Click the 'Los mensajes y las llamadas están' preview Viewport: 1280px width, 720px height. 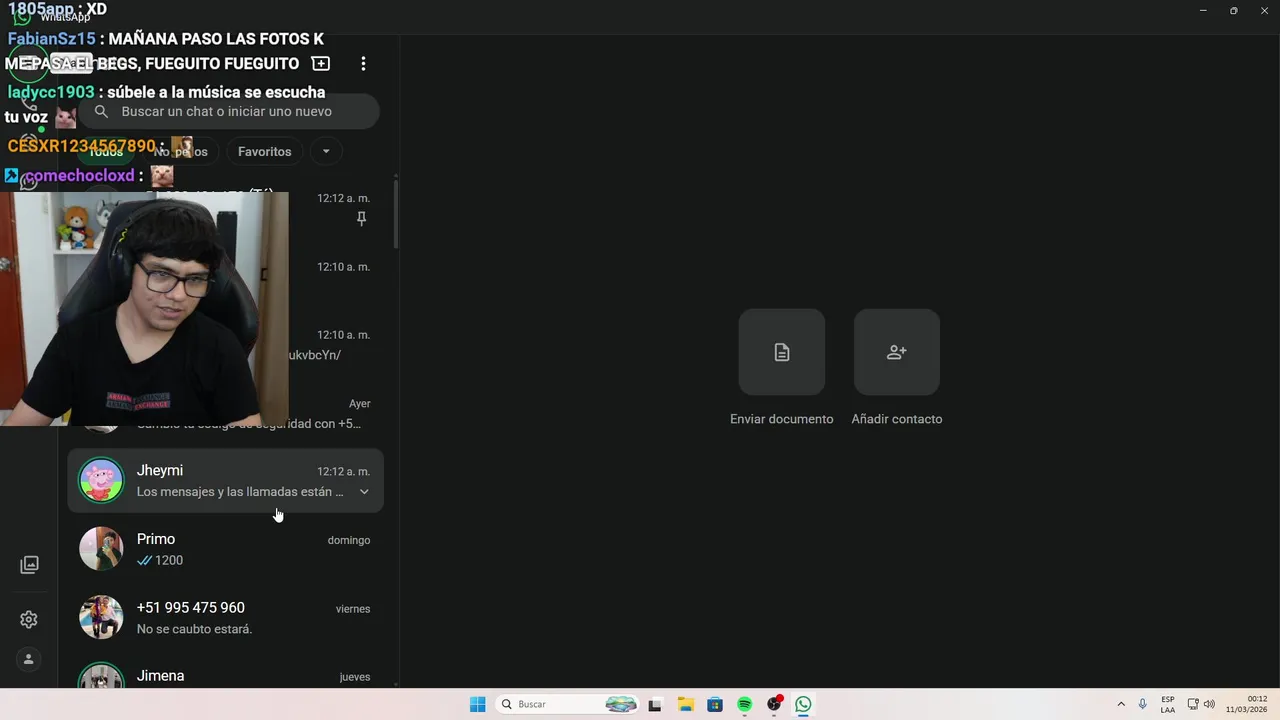pyautogui.click(x=240, y=492)
